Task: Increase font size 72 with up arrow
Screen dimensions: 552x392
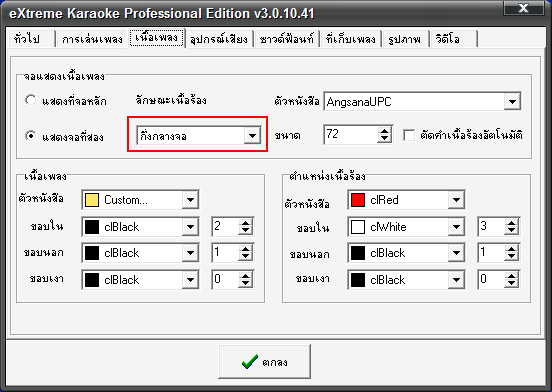Action: click(x=384, y=131)
